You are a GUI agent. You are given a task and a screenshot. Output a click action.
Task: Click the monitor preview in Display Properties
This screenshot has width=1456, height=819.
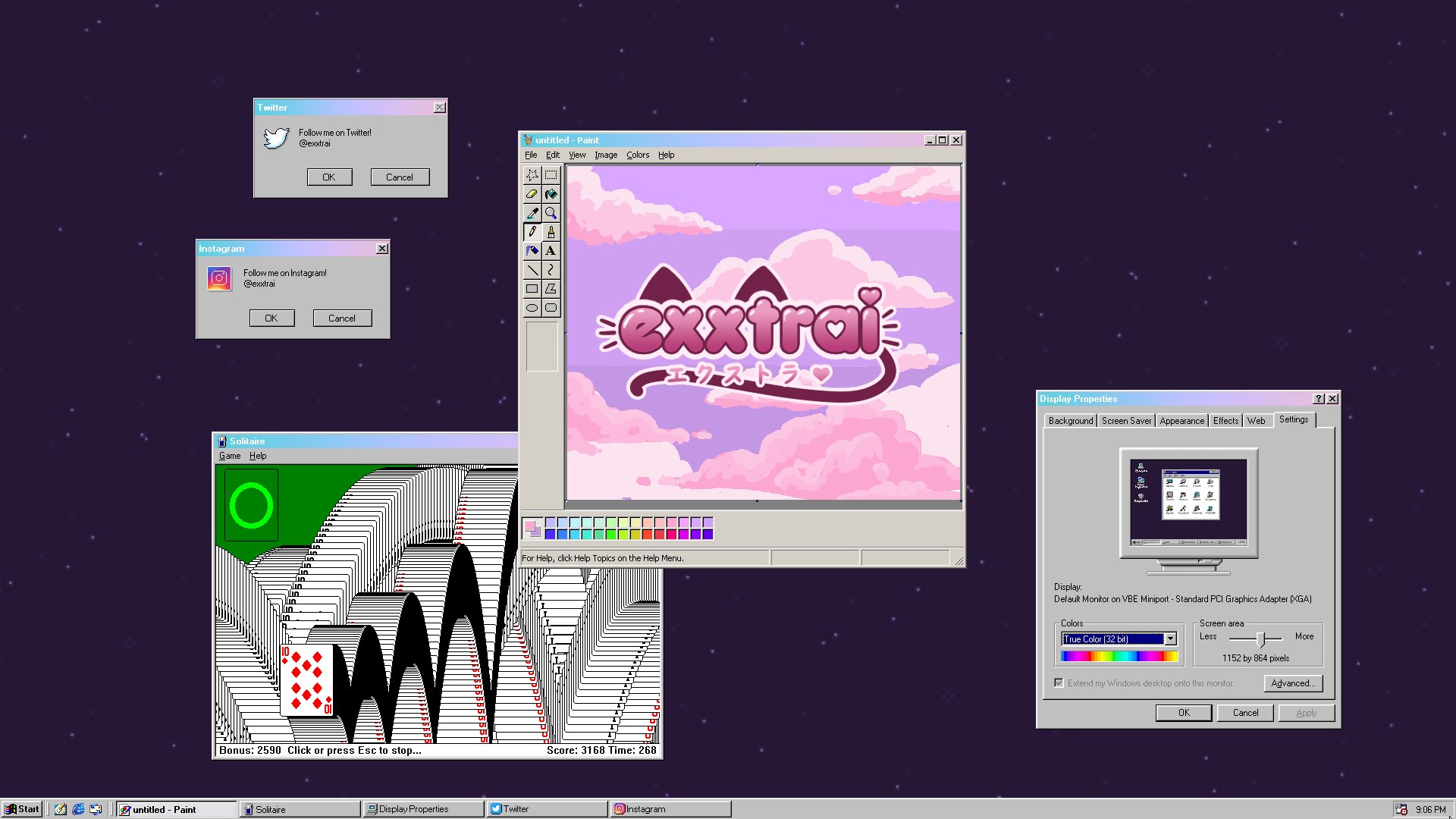click(x=1188, y=502)
